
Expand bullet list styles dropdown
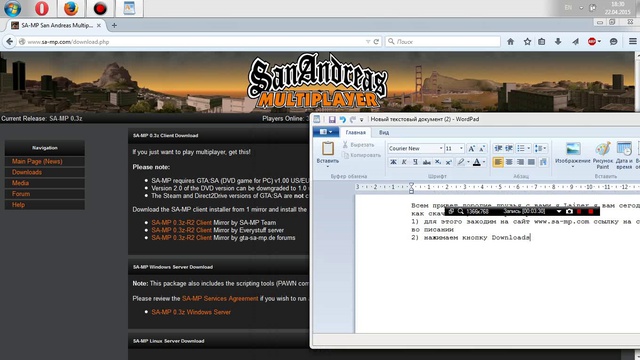pos(529,148)
